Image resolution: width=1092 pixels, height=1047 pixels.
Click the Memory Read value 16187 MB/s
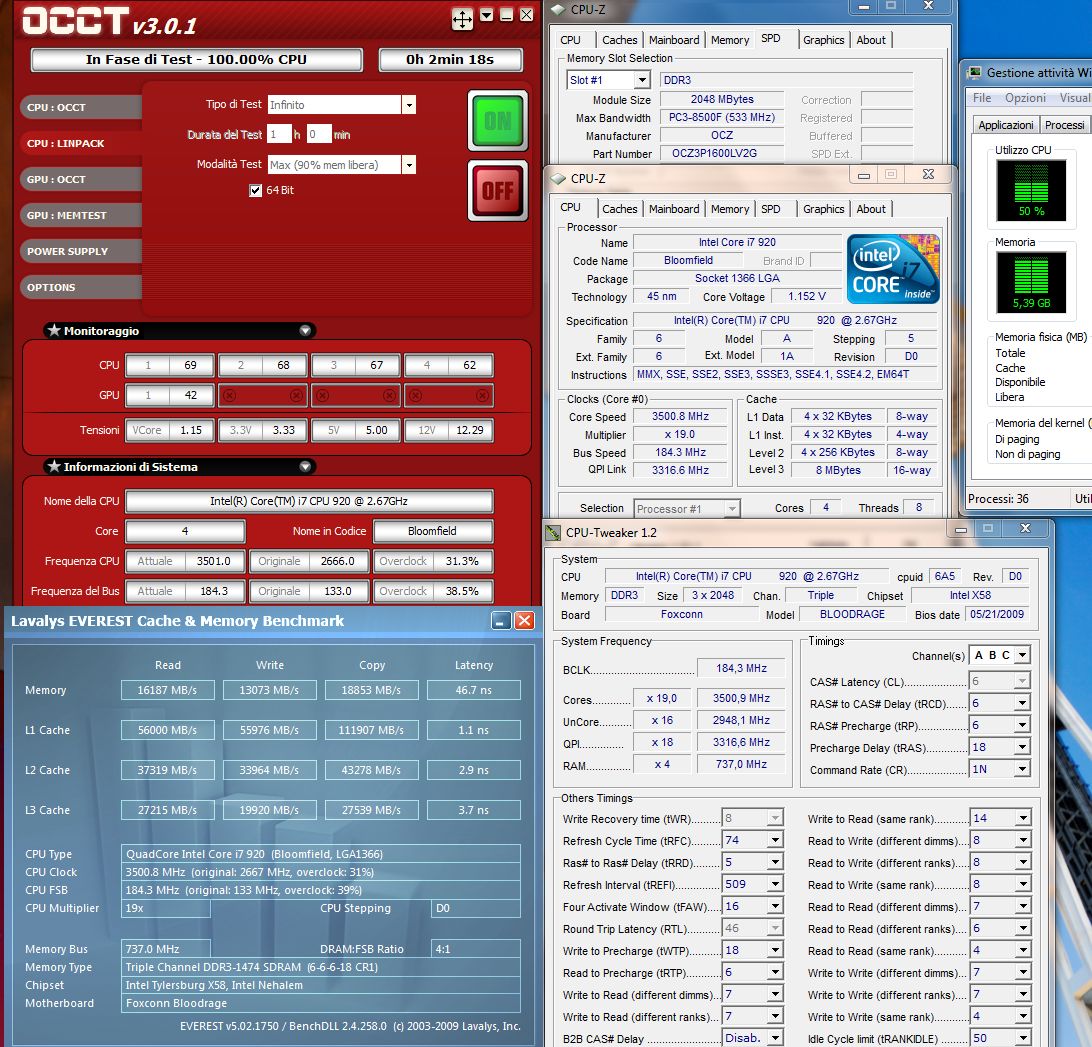click(x=167, y=690)
